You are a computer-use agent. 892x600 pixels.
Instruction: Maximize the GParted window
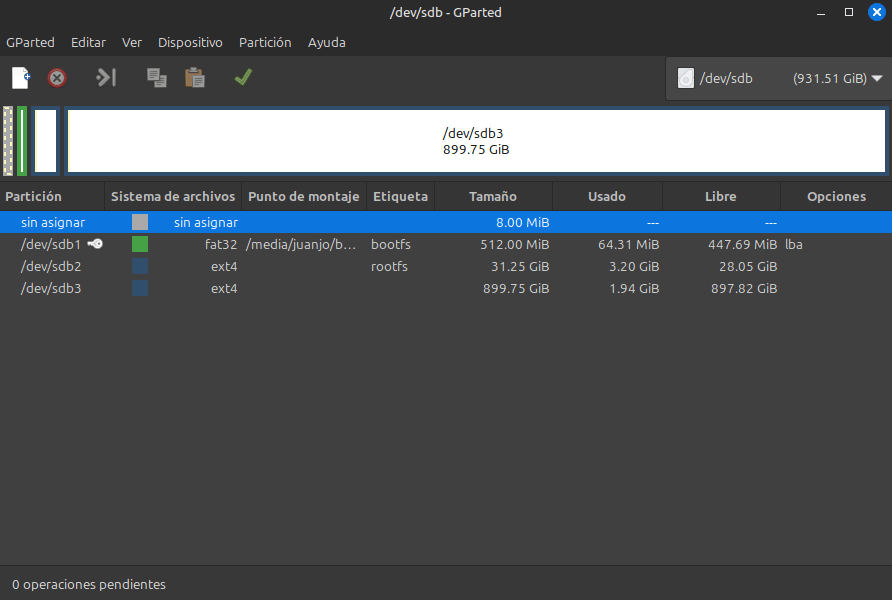(x=849, y=12)
